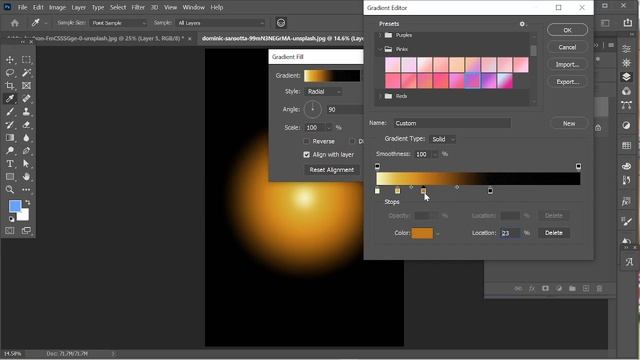Screen dimensions: 640x360
Task: Select the Blur tool
Action: [x=27, y=138]
